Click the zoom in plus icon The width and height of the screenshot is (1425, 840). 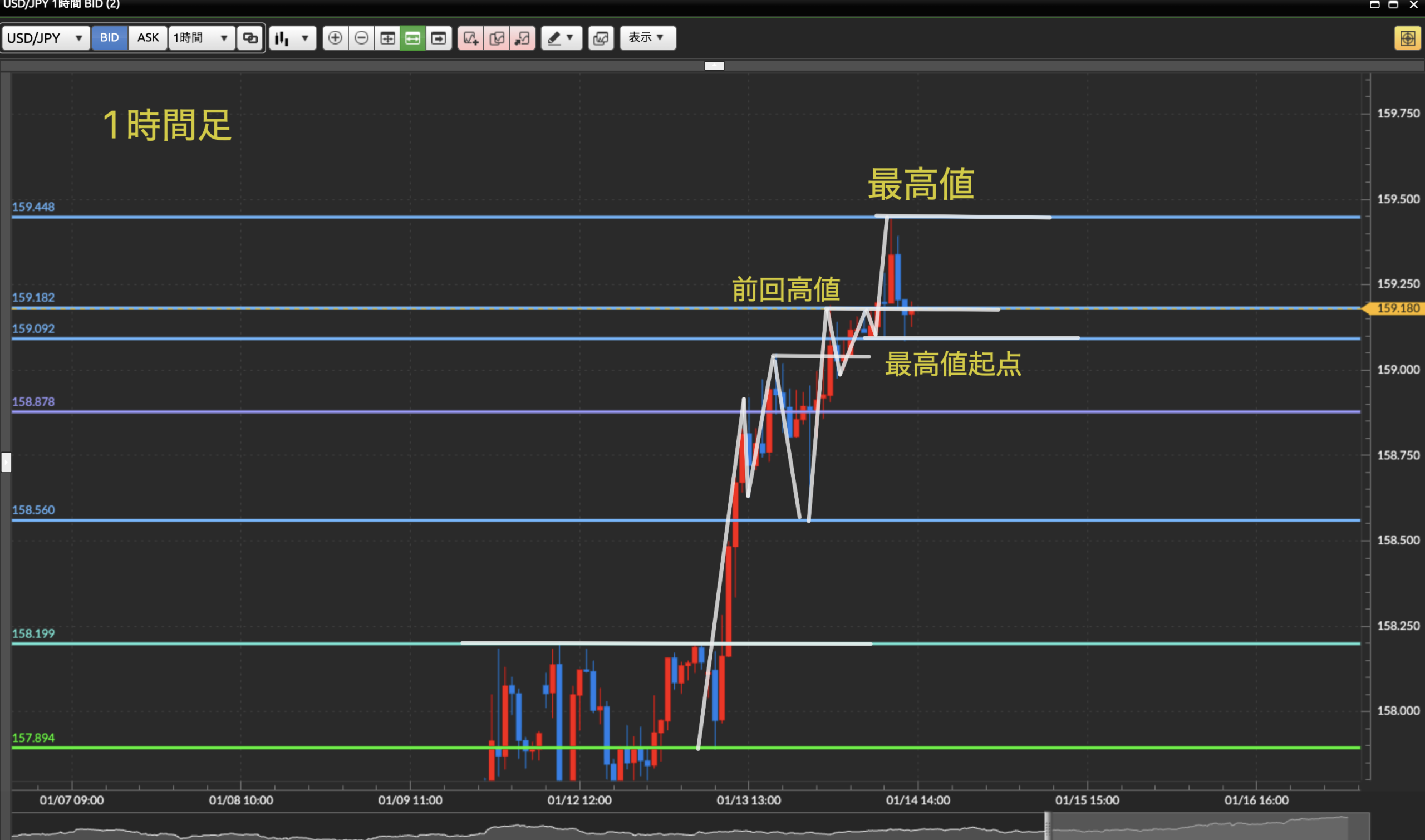[x=335, y=38]
